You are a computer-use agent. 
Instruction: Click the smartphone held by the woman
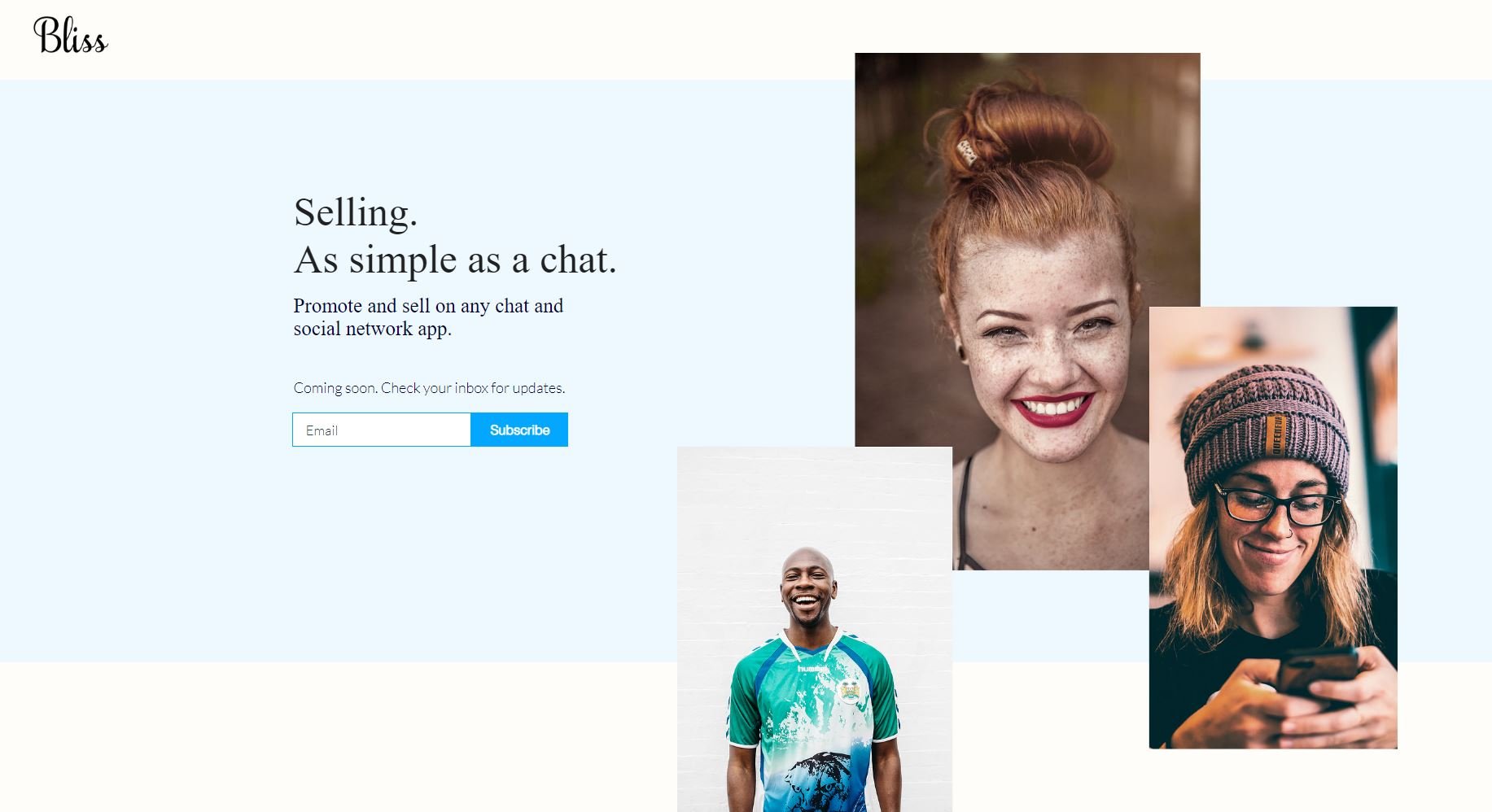[1315, 672]
